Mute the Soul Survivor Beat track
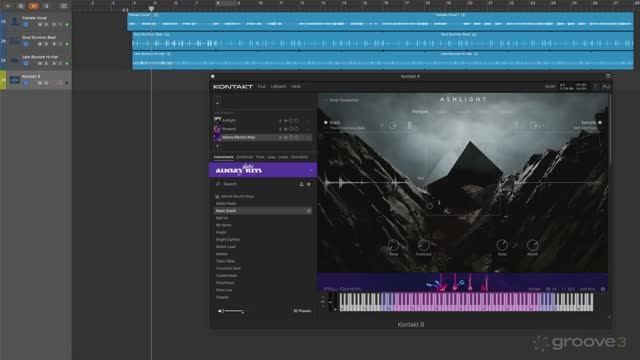The width and height of the screenshot is (640, 360). coord(40,44)
